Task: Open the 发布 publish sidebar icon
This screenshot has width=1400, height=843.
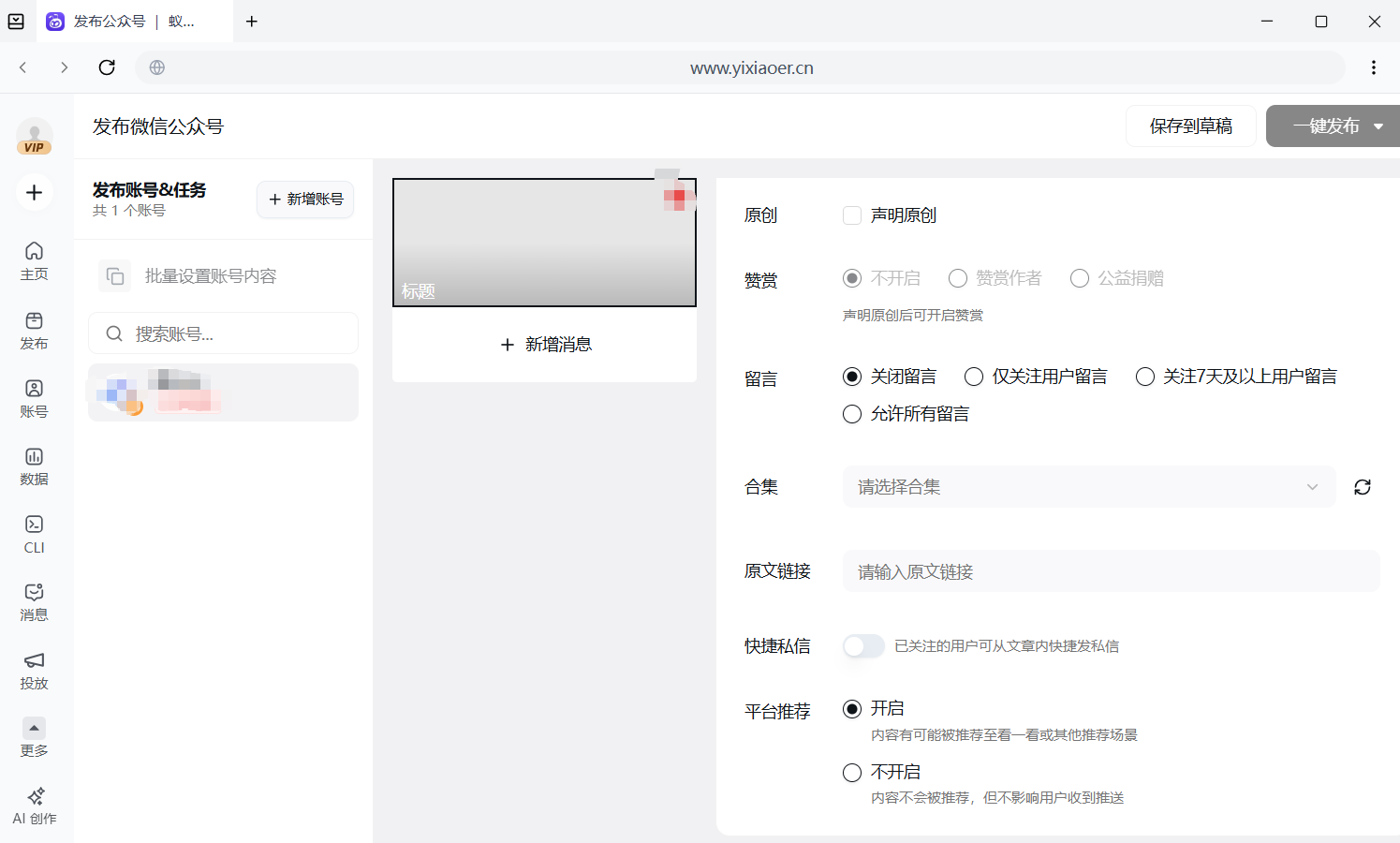Action: tap(34, 330)
